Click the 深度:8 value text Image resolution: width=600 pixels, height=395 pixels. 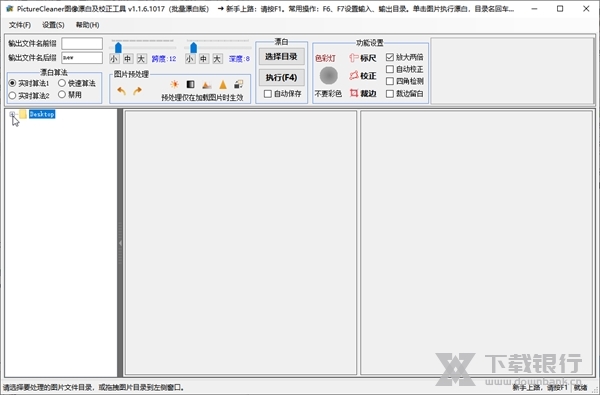(239, 59)
